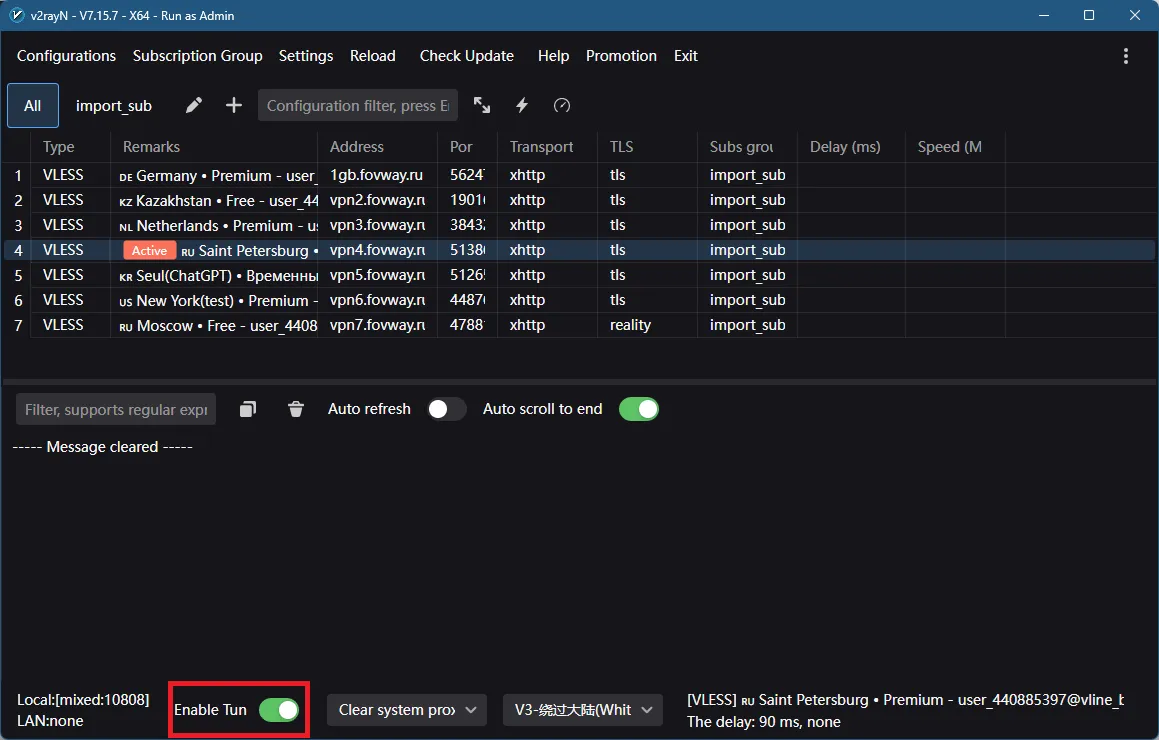Image resolution: width=1159 pixels, height=740 pixels.
Task: Switch to the import_sub tab
Action: (114, 106)
